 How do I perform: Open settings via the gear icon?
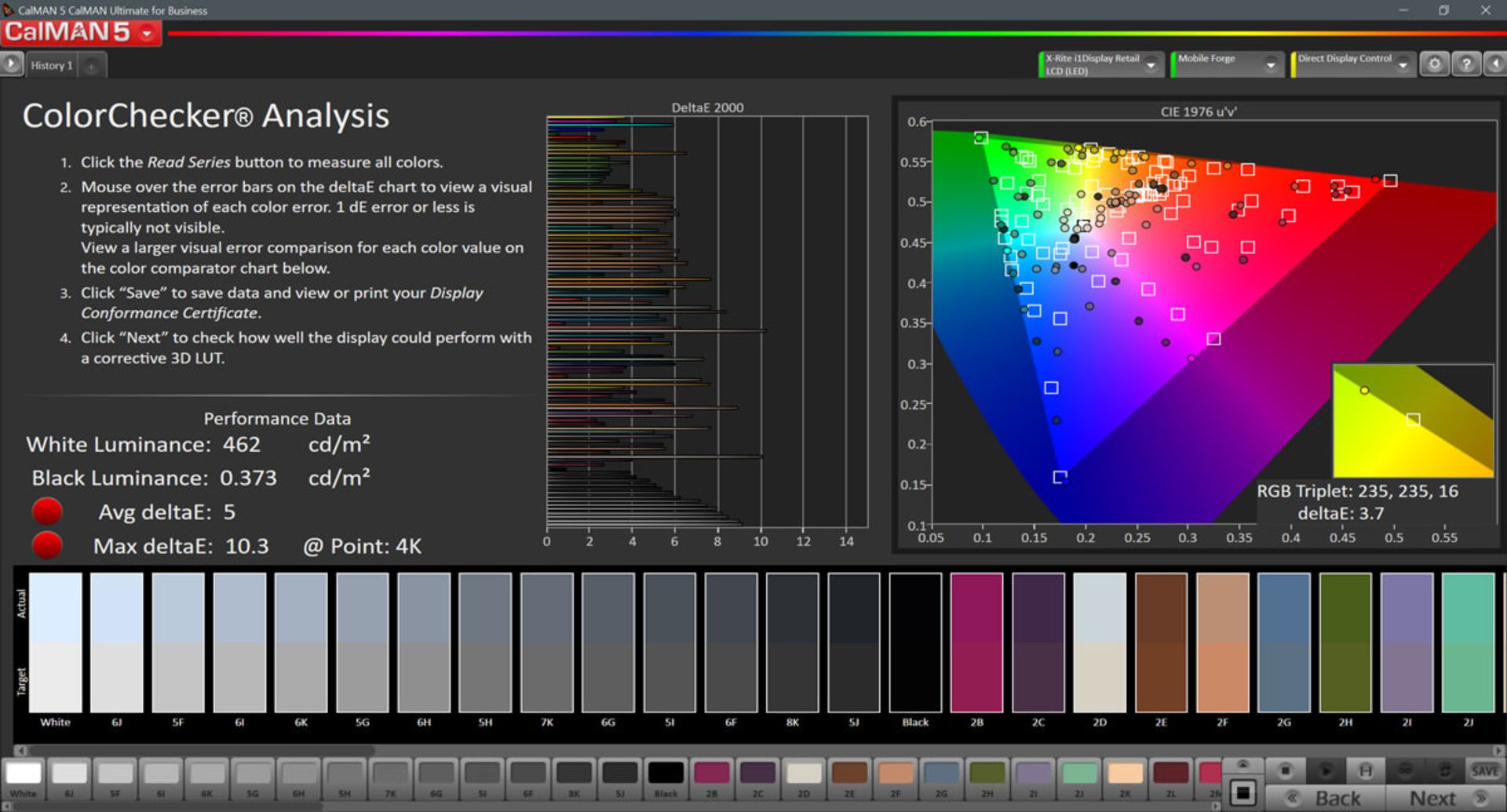coord(1434,64)
